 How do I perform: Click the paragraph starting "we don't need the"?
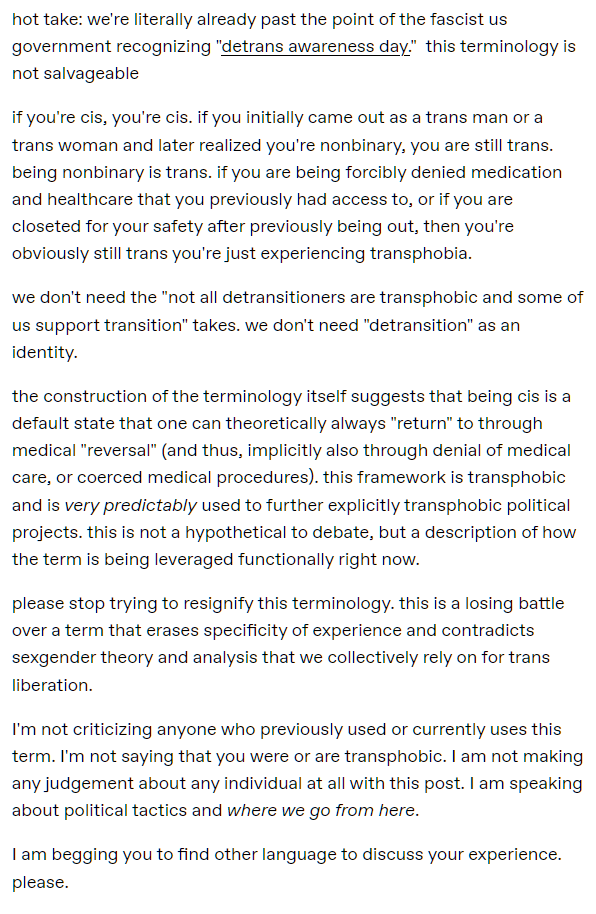point(297,325)
